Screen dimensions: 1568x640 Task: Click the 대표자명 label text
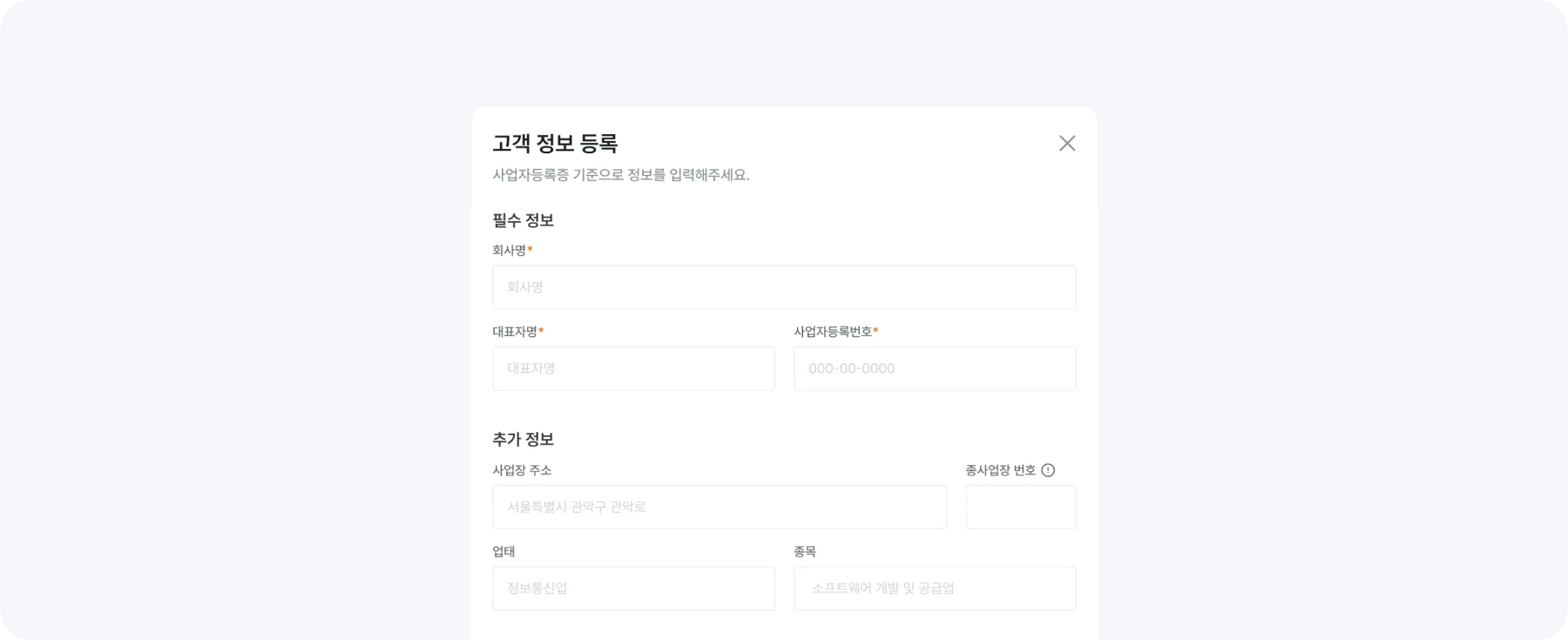[514, 331]
